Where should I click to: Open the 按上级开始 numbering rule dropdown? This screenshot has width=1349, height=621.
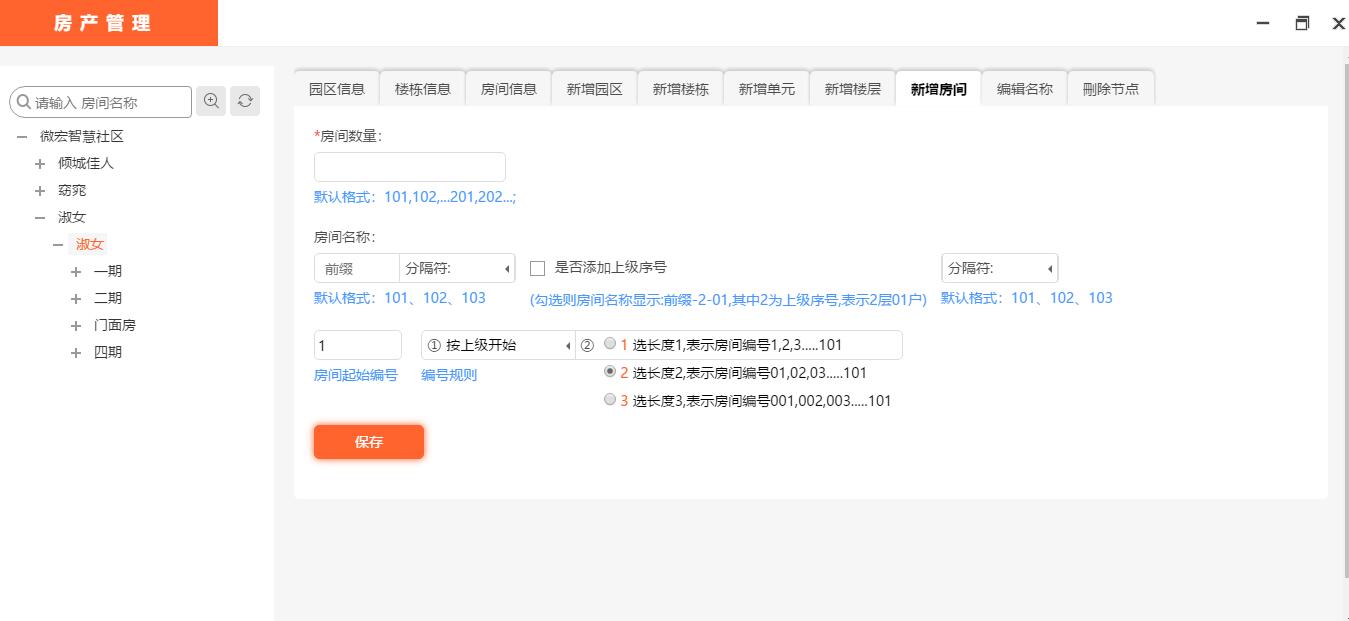pyautogui.click(x=499, y=345)
